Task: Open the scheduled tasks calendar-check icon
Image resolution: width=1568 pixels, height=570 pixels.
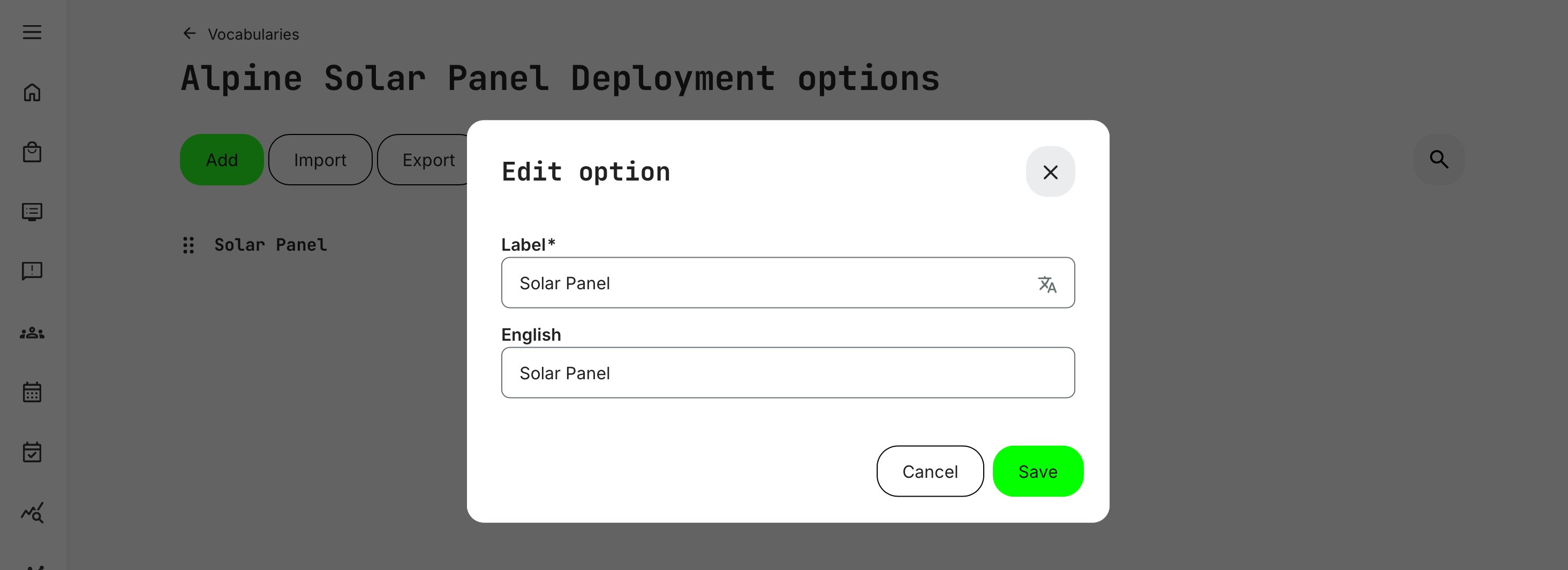Action: click(x=32, y=452)
